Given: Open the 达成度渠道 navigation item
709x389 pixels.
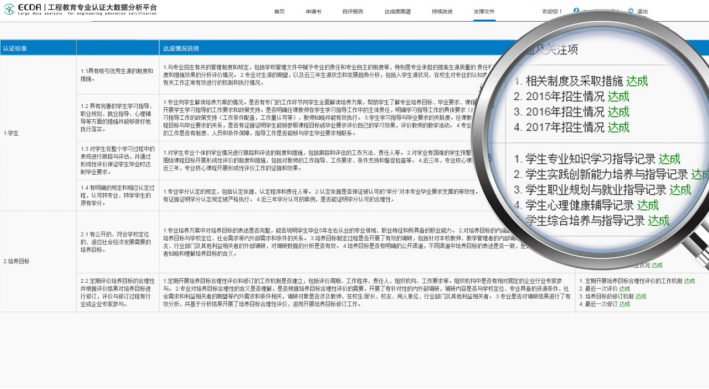Looking at the screenshot, I should (x=397, y=11).
